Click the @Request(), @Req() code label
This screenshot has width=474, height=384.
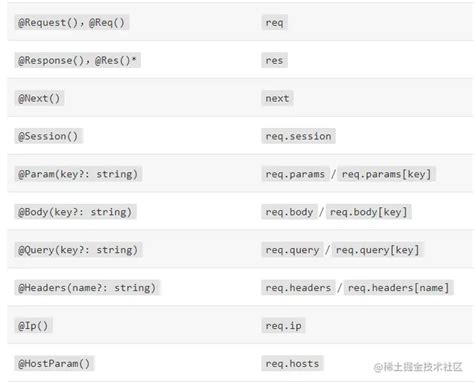pos(72,23)
